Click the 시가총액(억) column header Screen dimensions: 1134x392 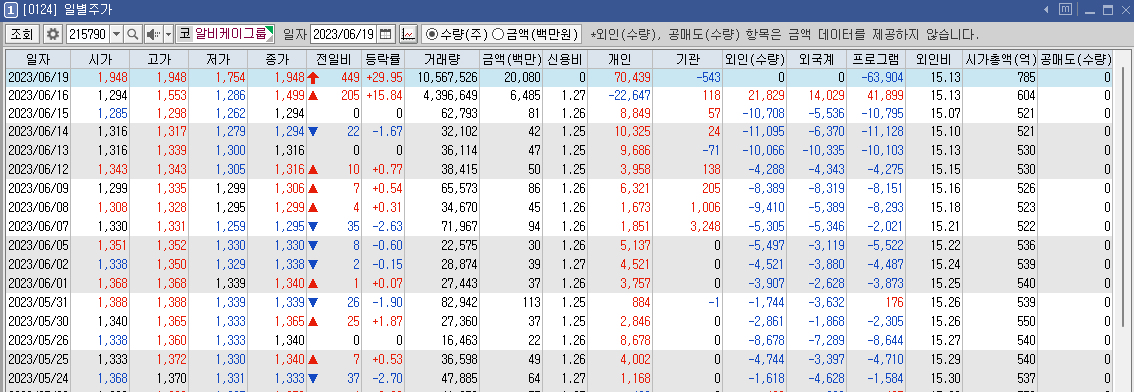[x=1001, y=59]
